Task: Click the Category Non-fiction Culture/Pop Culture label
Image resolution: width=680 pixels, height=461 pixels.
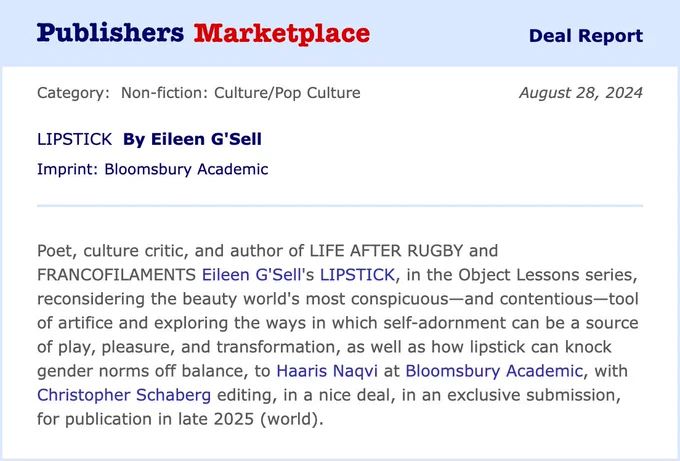Action: [x=199, y=93]
